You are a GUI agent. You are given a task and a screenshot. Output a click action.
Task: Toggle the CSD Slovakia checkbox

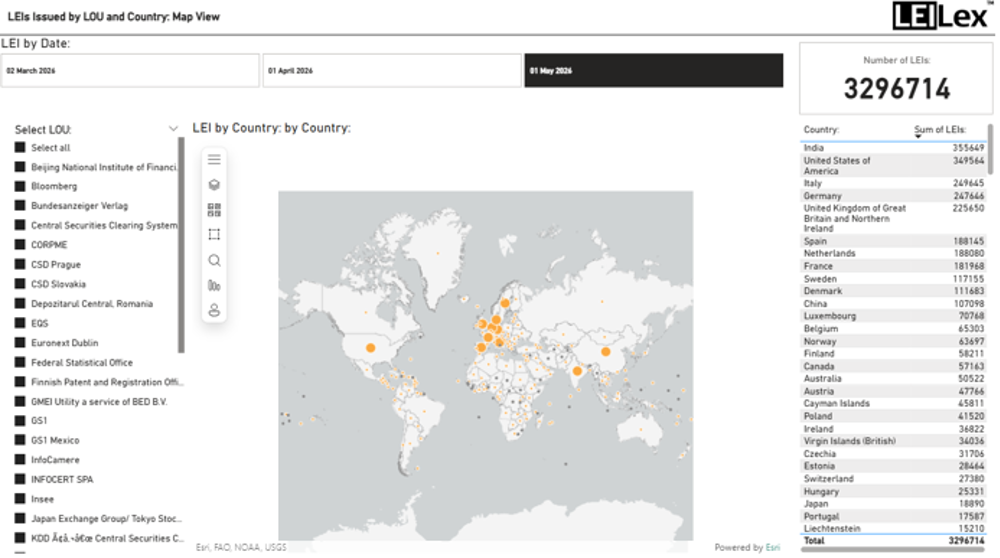[x=20, y=284]
